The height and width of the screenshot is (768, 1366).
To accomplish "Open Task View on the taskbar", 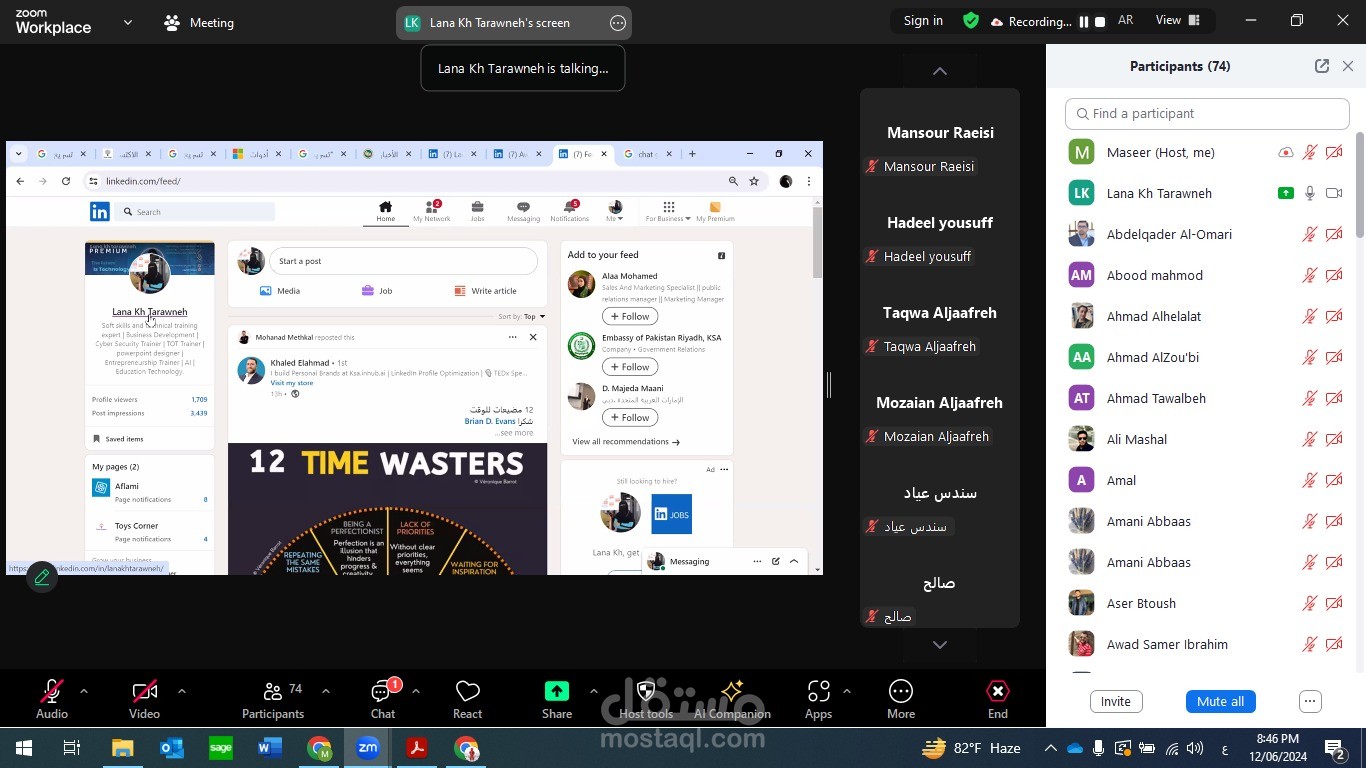I will pos(72,748).
